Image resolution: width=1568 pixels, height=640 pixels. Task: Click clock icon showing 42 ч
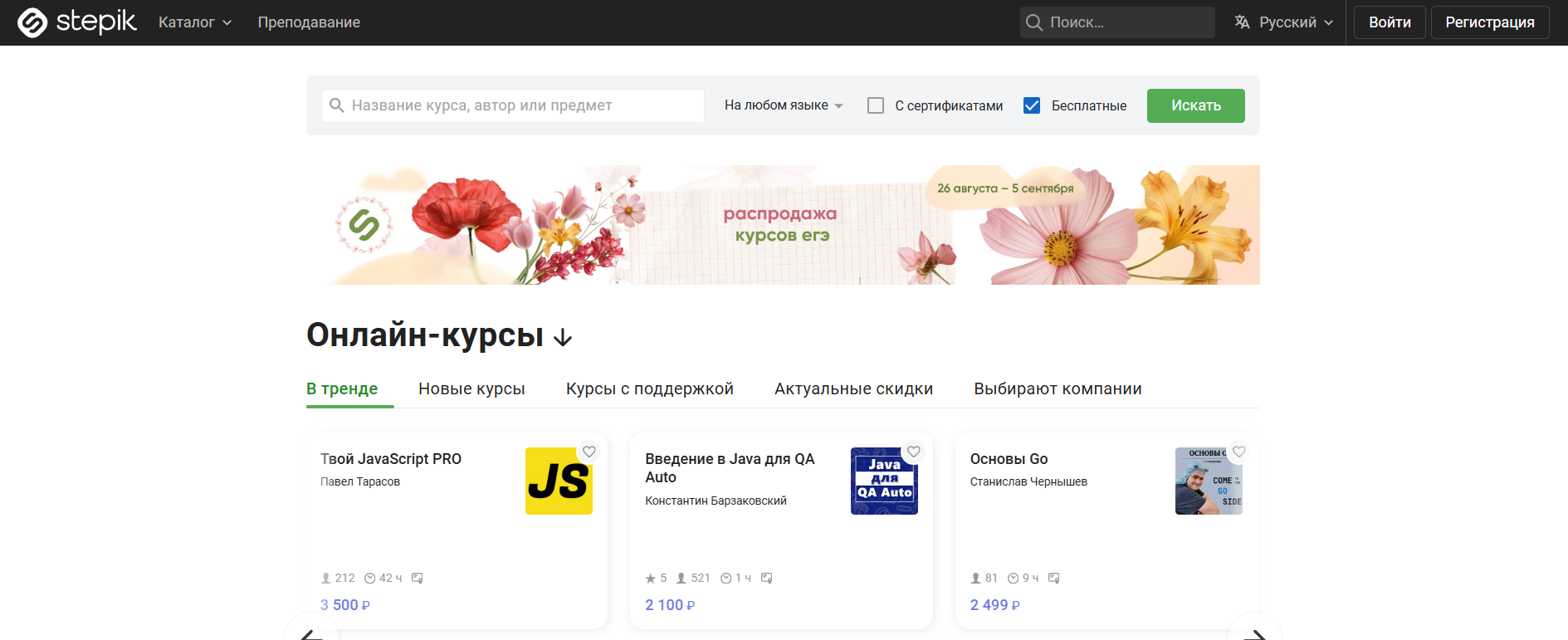click(370, 578)
